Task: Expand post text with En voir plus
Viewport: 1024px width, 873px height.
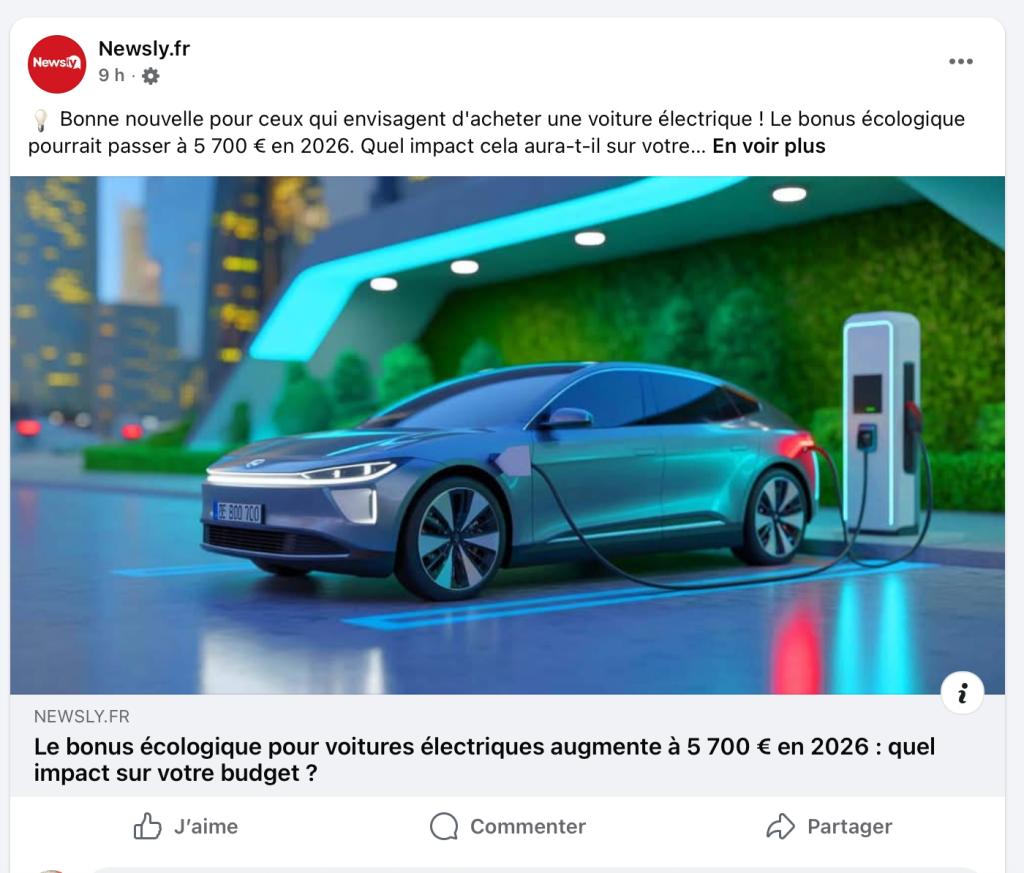Action: pos(769,146)
